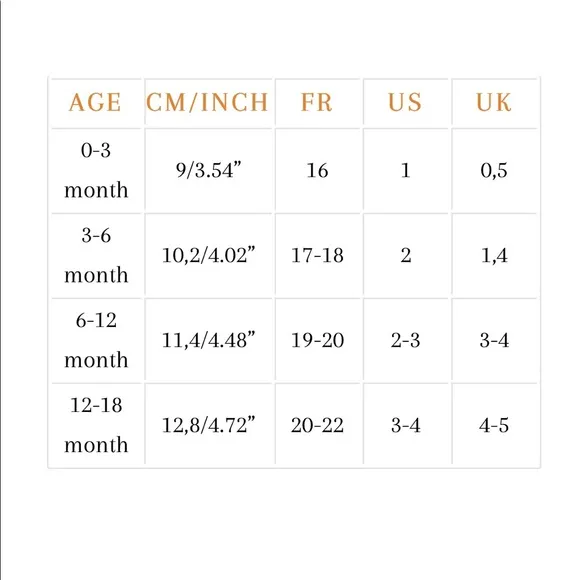Click UK size 1,4 cell
Image resolution: width=580 pixels, height=580 pixels.
pyautogui.click(x=494, y=256)
